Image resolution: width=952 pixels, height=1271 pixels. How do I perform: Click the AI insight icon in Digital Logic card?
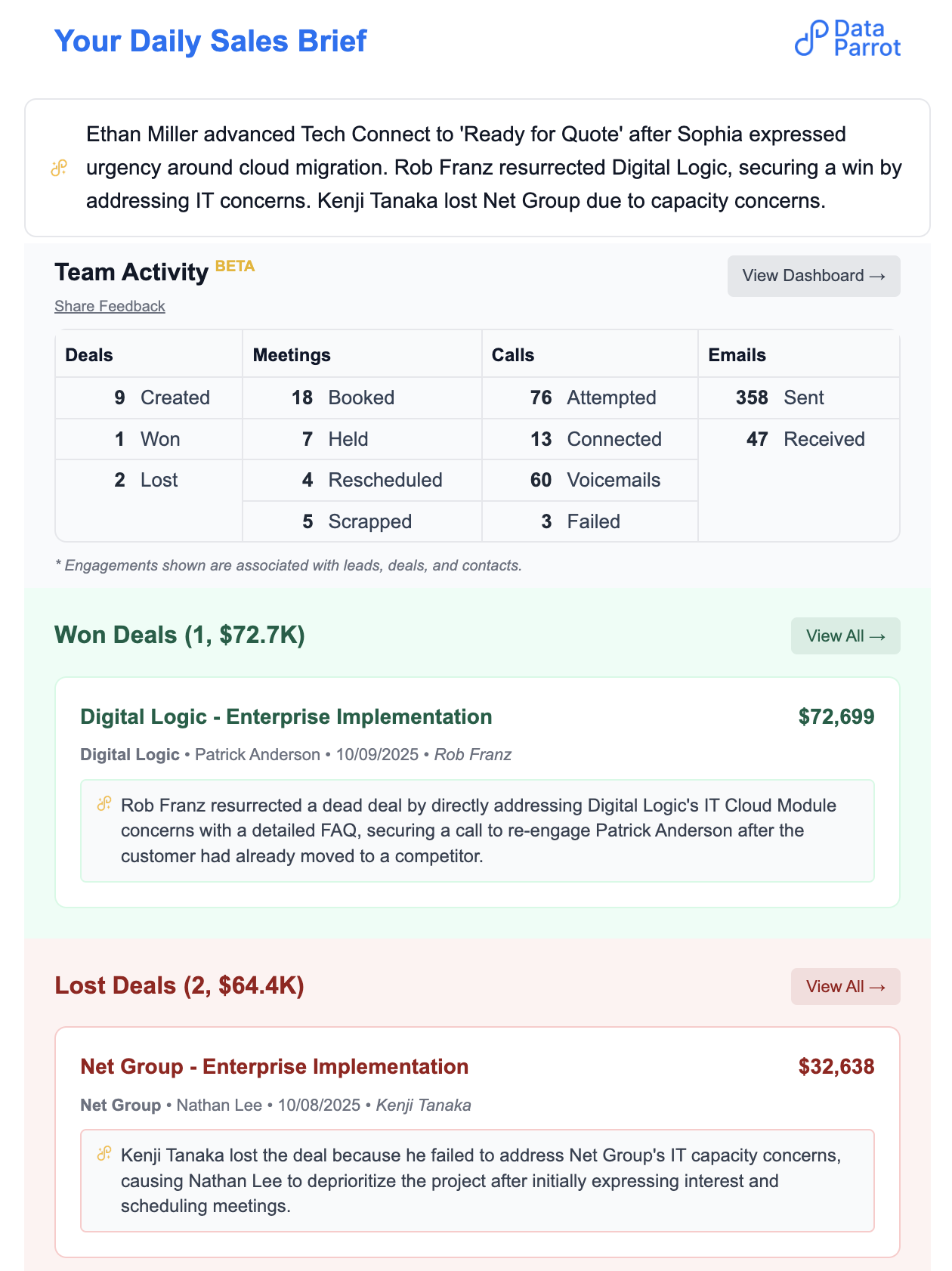(104, 802)
